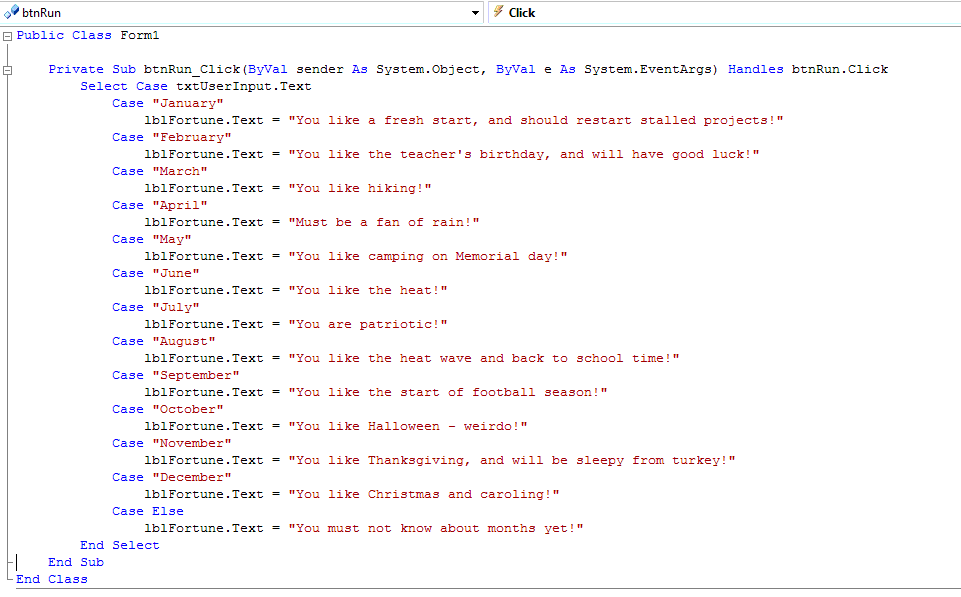Collapse the btnRun_Click Sub outline

7,70
